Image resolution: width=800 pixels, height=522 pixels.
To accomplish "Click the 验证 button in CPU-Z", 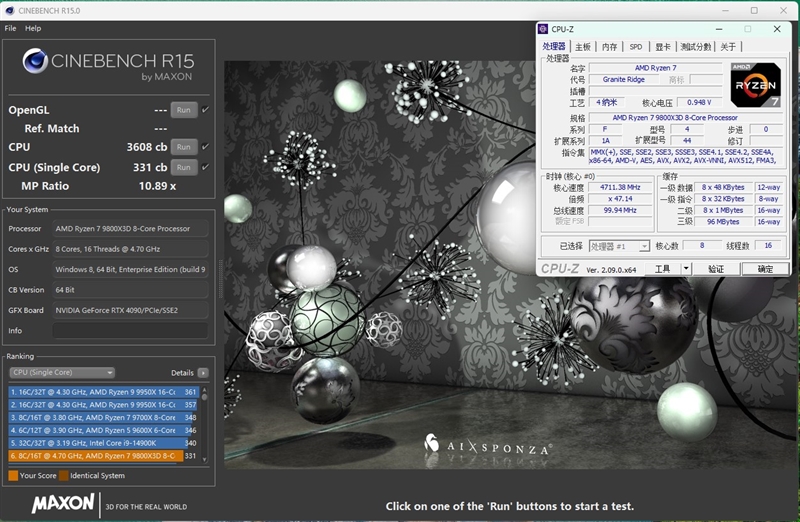I will pos(716,268).
